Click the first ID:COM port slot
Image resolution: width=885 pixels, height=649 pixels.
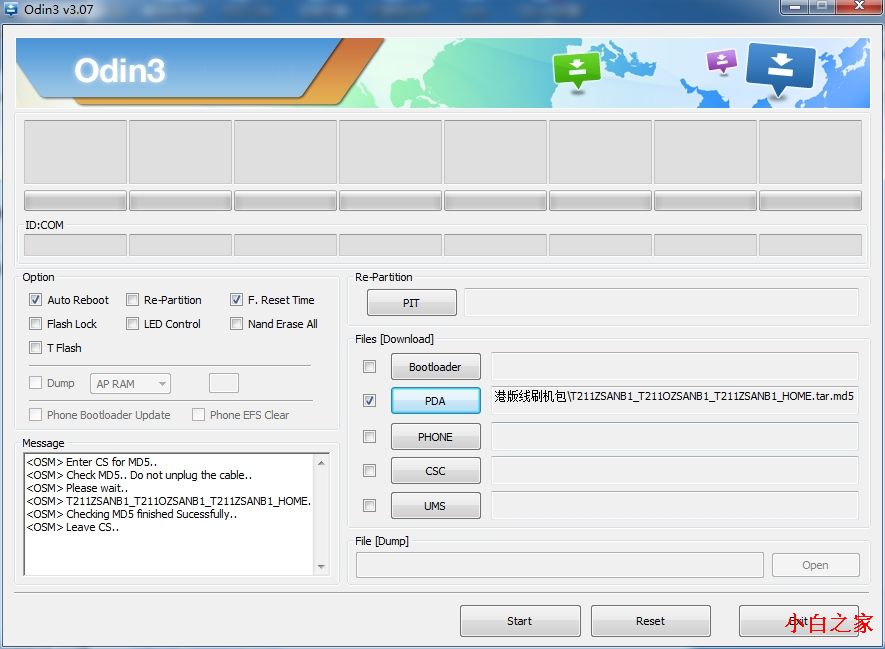[75, 245]
